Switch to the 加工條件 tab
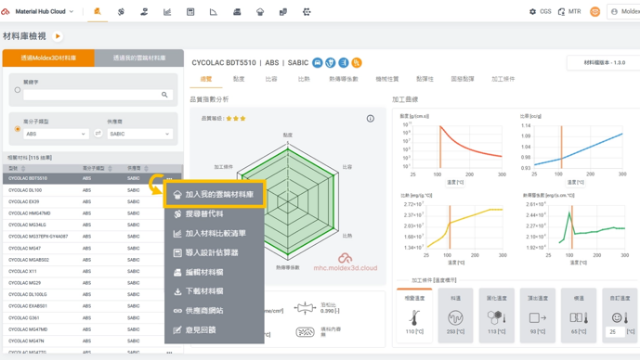Screen dimensions: 640x360 tap(503, 79)
